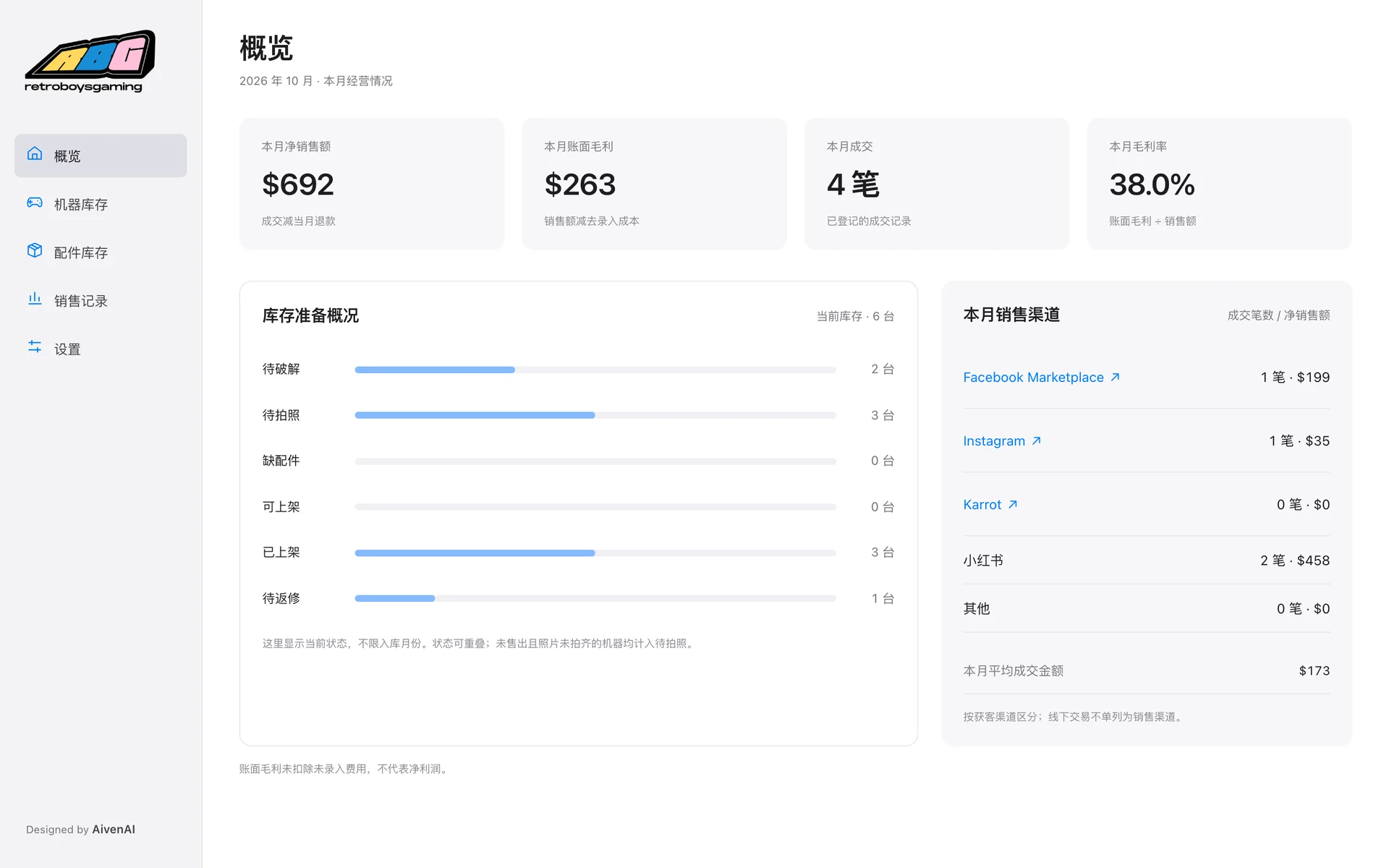
Task: Click the AivenAI credit in the sidebar footer
Action: [114, 830]
